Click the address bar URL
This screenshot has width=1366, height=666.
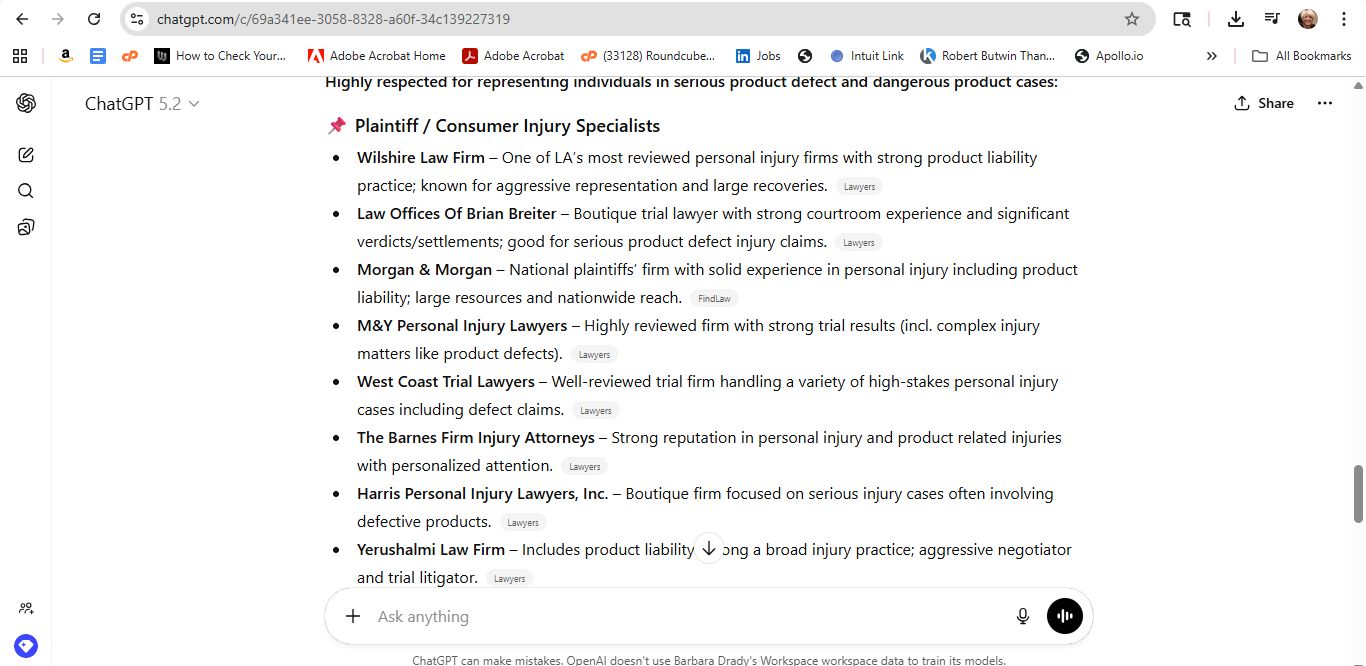point(333,19)
